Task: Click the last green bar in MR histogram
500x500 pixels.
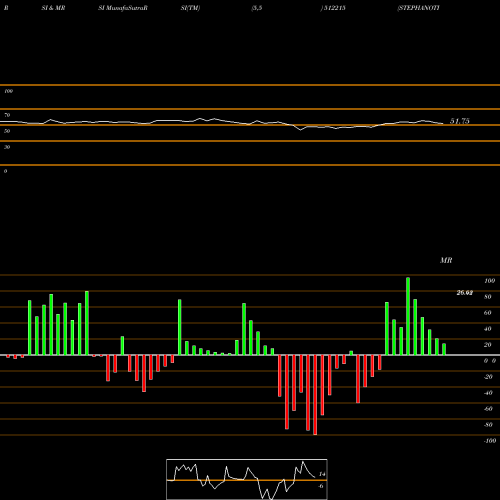Action: 444,349
